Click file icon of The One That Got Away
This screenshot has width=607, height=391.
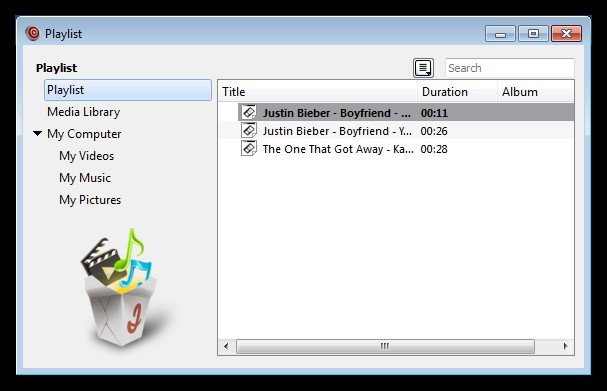pos(249,149)
